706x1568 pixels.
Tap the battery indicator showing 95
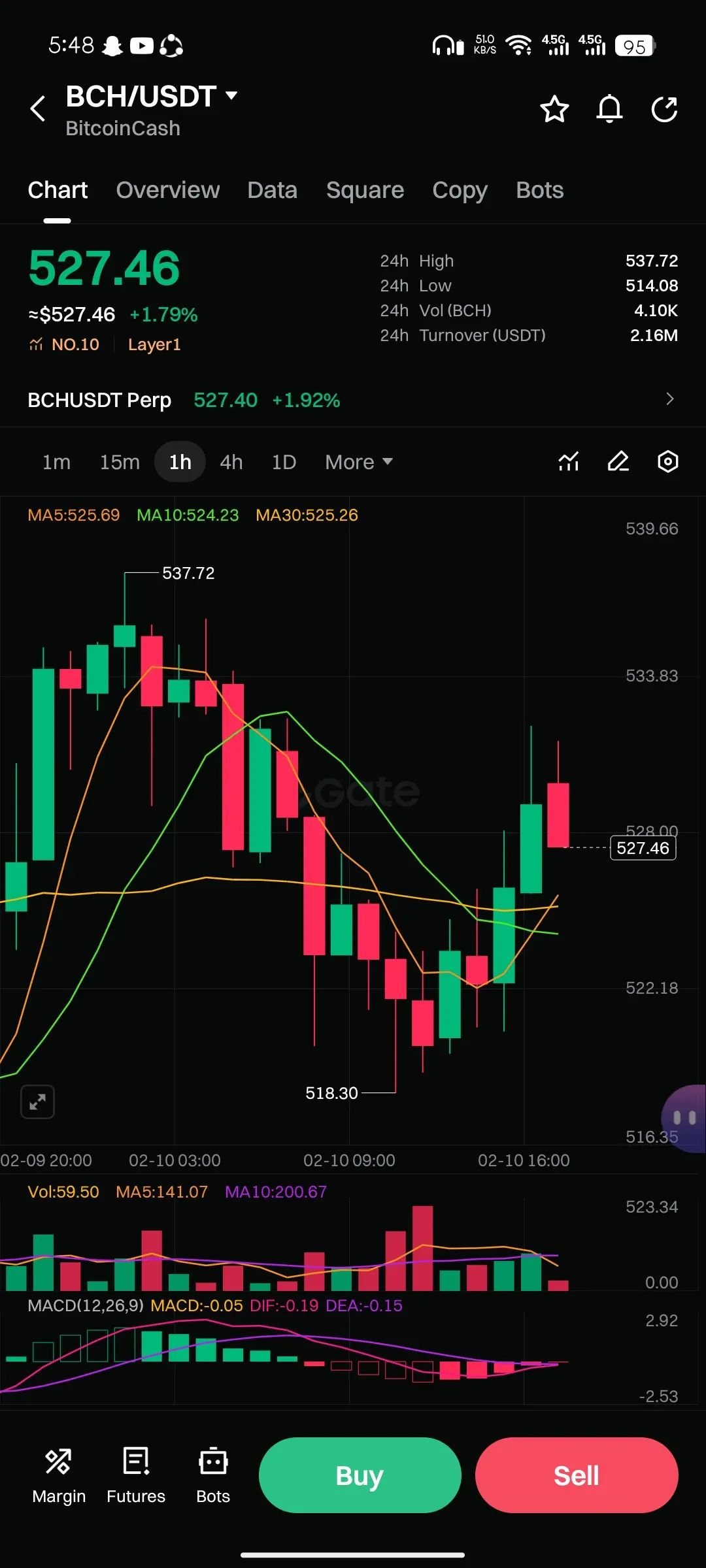click(x=635, y=46)
